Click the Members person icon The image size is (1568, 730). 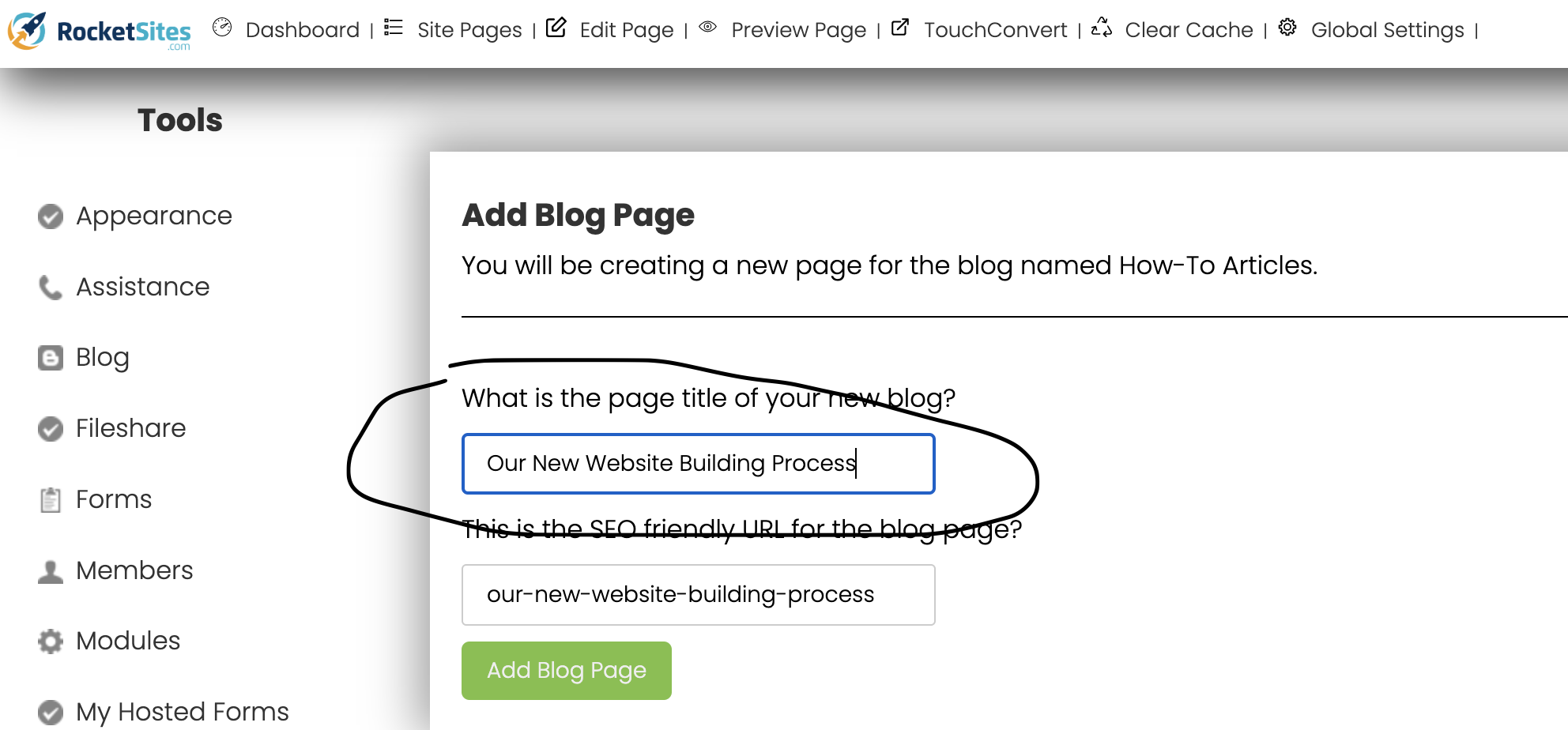(x=51, y=571)
